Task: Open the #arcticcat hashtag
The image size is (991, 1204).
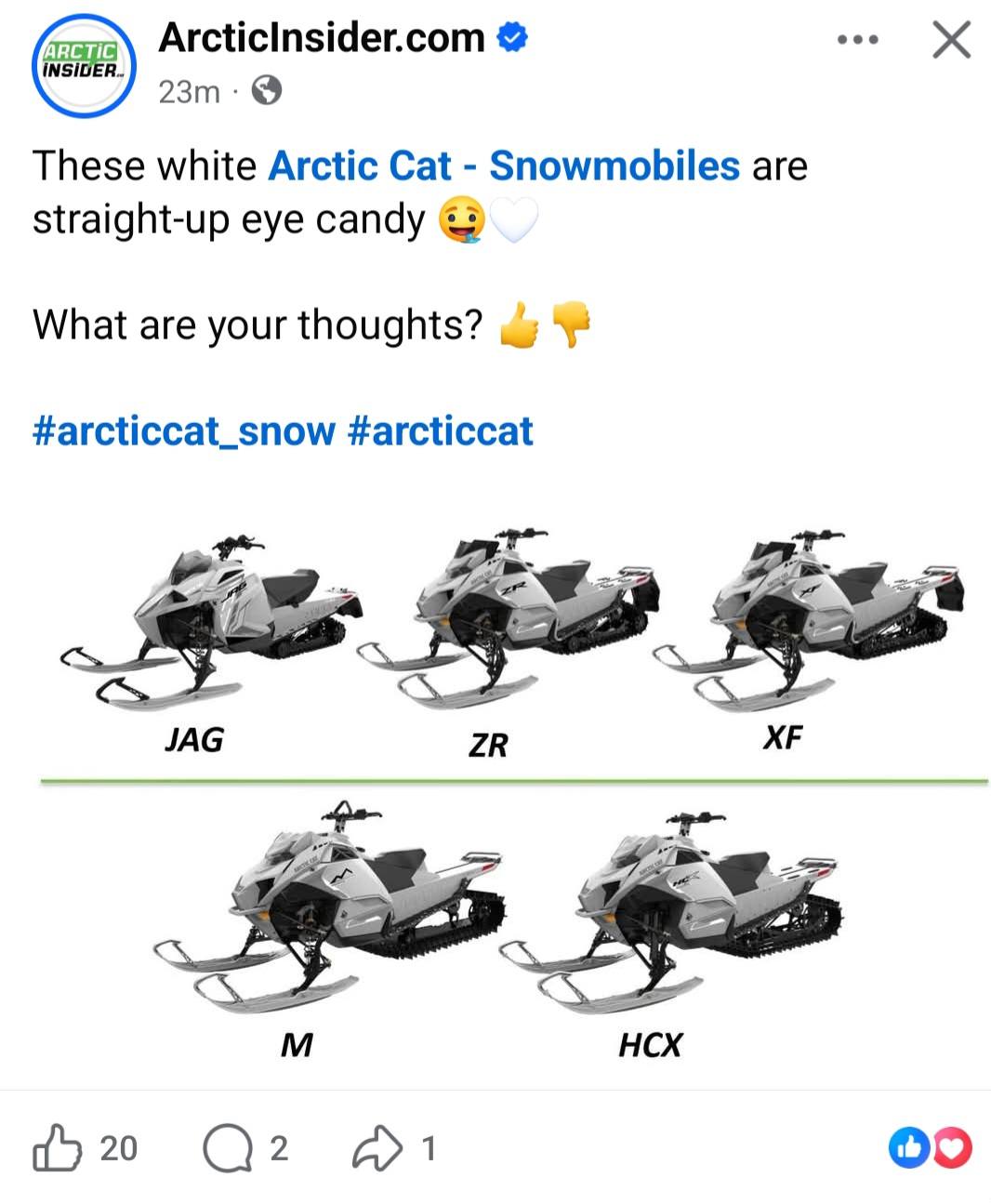Action: point(440,431)
